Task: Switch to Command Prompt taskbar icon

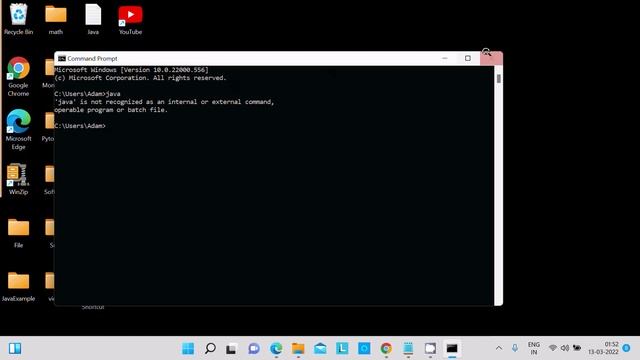Action: point(452,348)
